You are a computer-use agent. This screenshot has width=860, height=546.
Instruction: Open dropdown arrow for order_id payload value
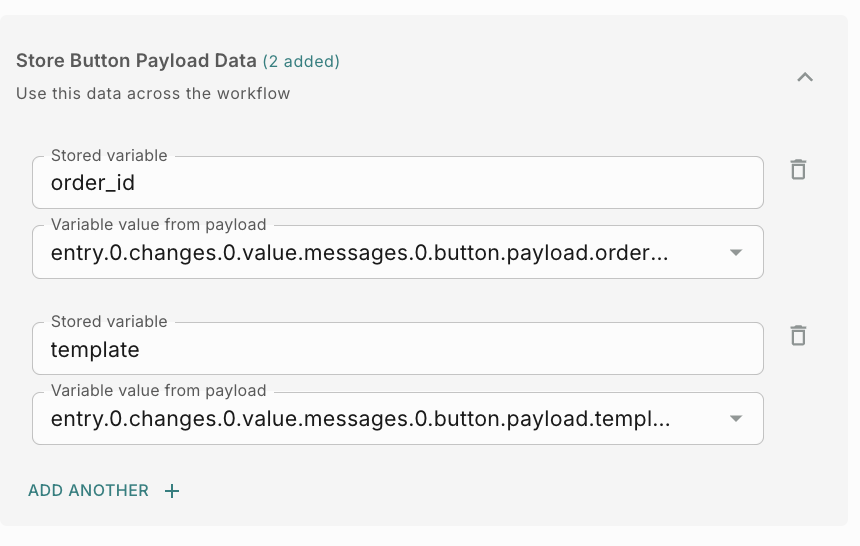(x=736, y=253)
